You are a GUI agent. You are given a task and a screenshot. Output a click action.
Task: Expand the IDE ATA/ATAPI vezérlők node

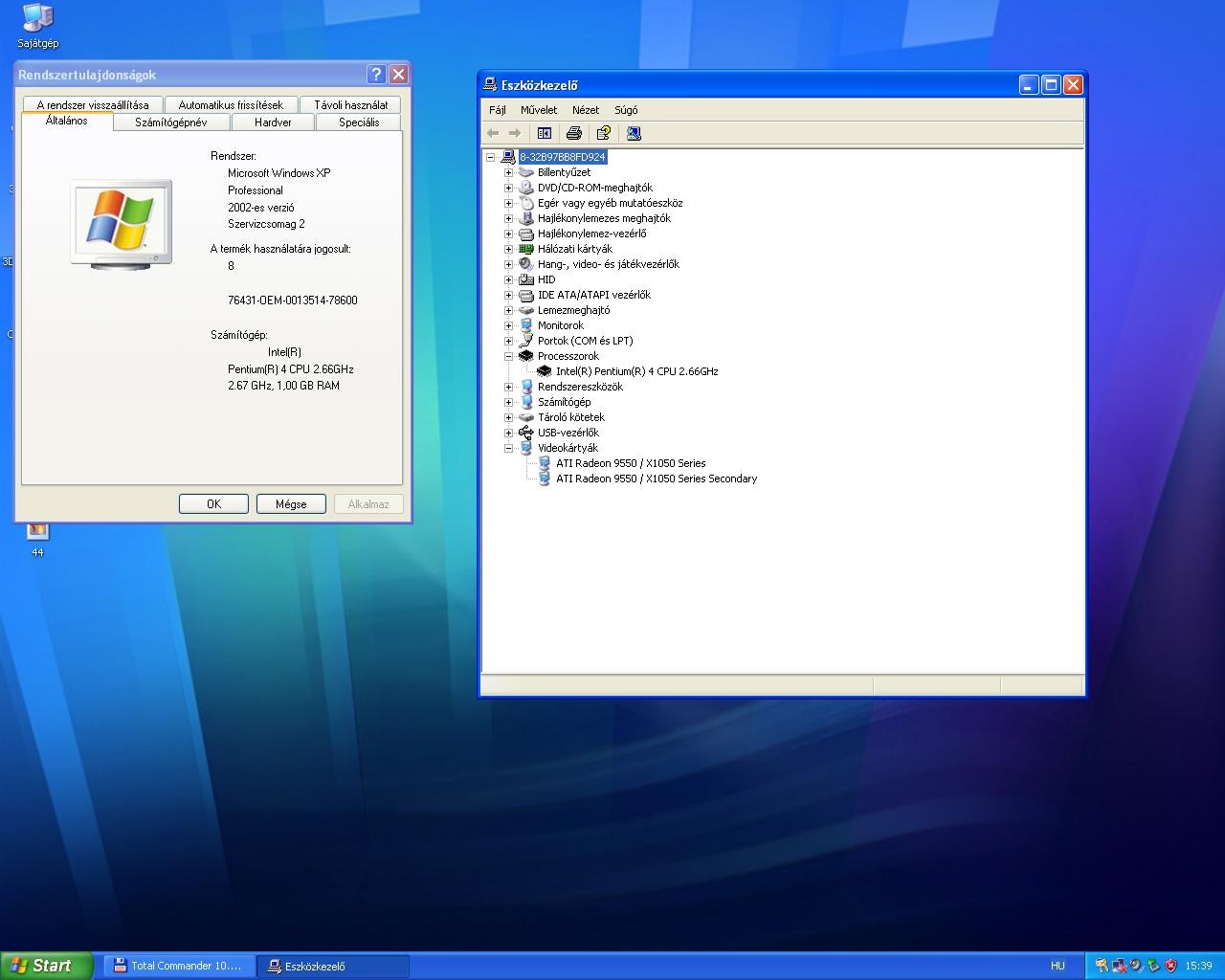(508, 295)
